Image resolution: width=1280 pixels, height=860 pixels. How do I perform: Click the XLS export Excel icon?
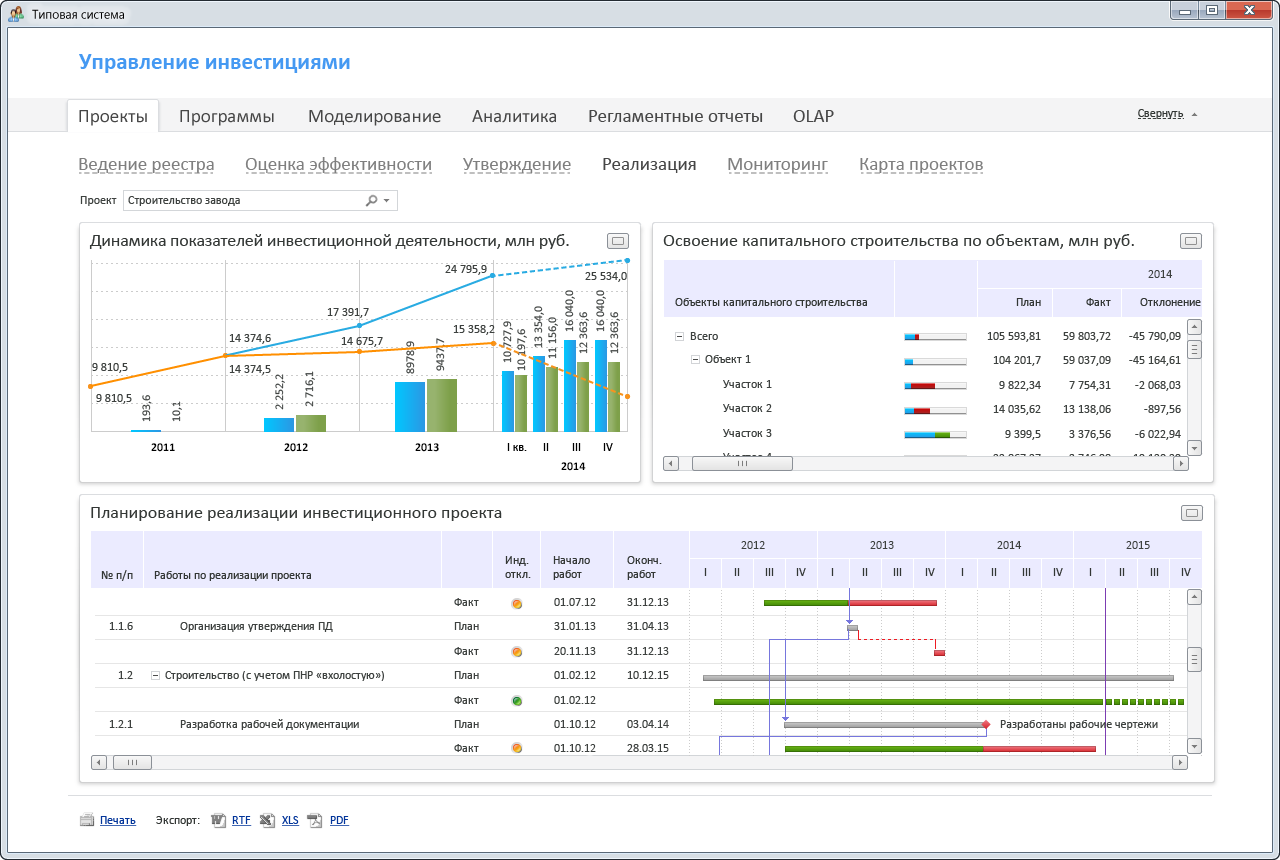[x=267, y=820]
